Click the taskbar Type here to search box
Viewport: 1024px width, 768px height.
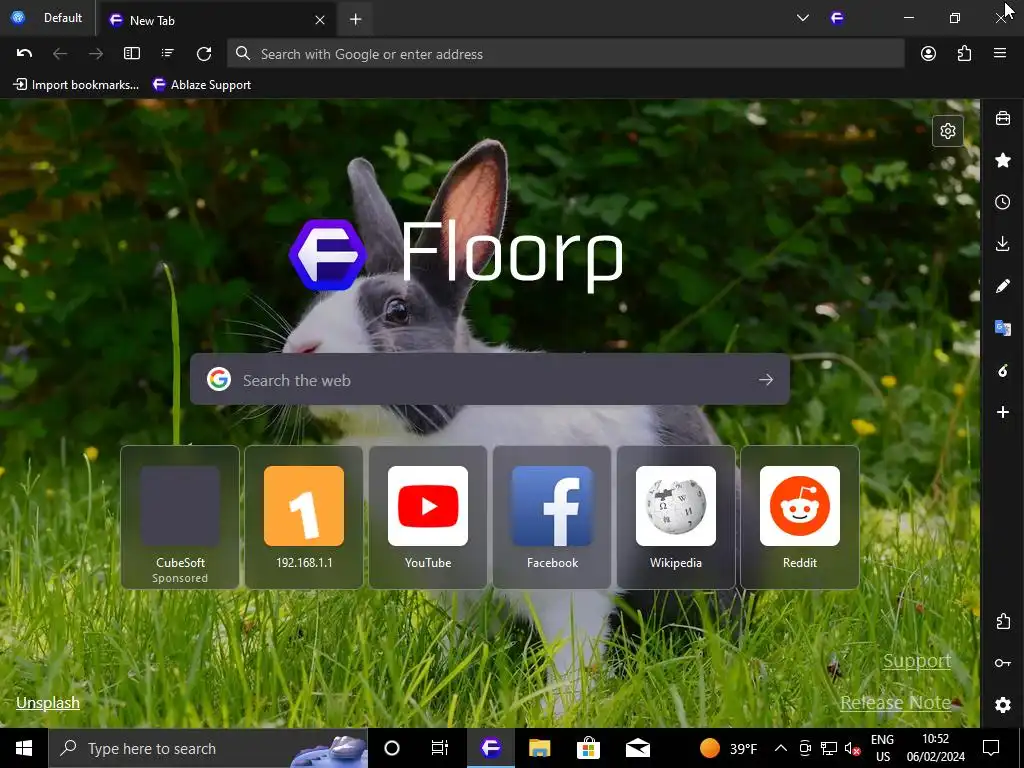coord(208,748)
